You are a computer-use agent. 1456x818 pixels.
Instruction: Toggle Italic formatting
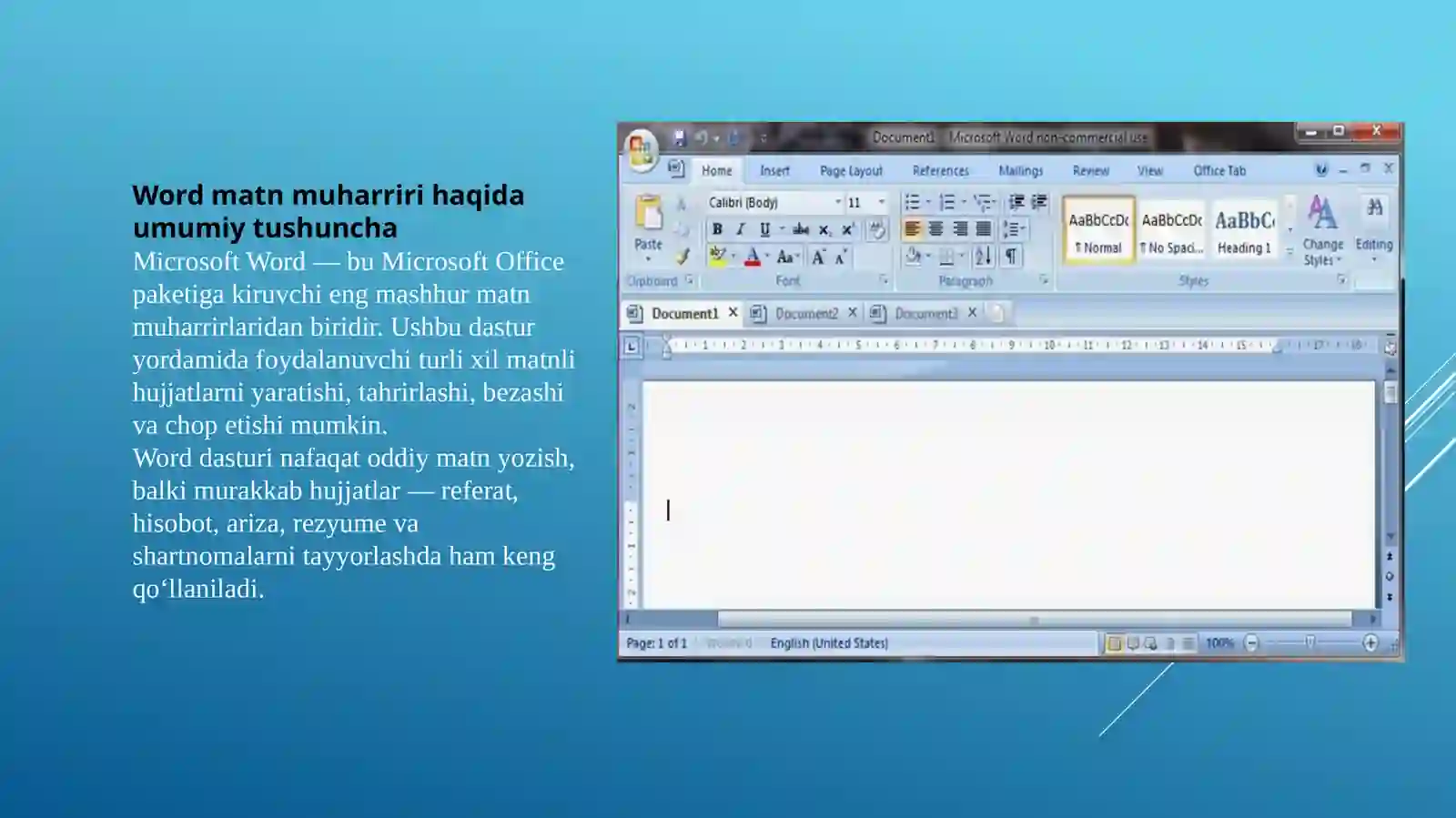point(741,229)
